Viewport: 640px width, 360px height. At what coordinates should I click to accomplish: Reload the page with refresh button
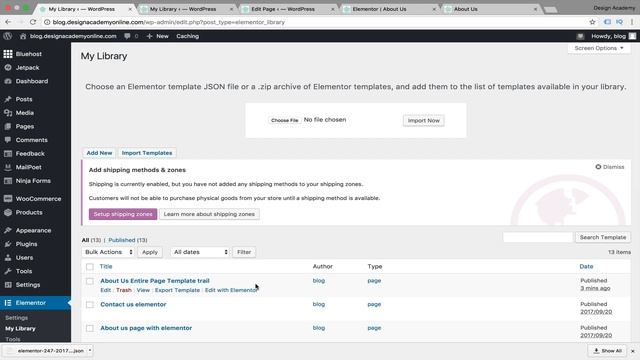(x=33, y=22)
